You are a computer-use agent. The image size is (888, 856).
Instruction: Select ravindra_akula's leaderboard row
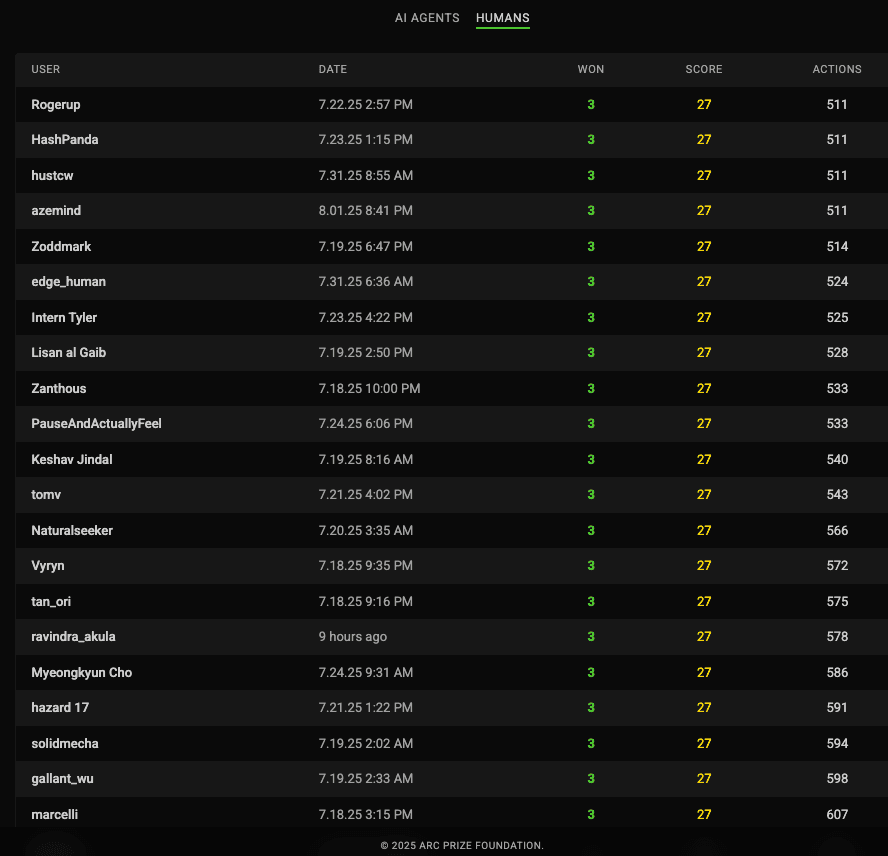73,636
